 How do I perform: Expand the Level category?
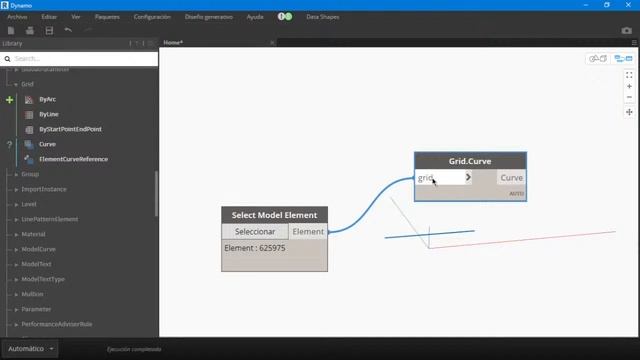pyautogui.click(x=16, y=204)
